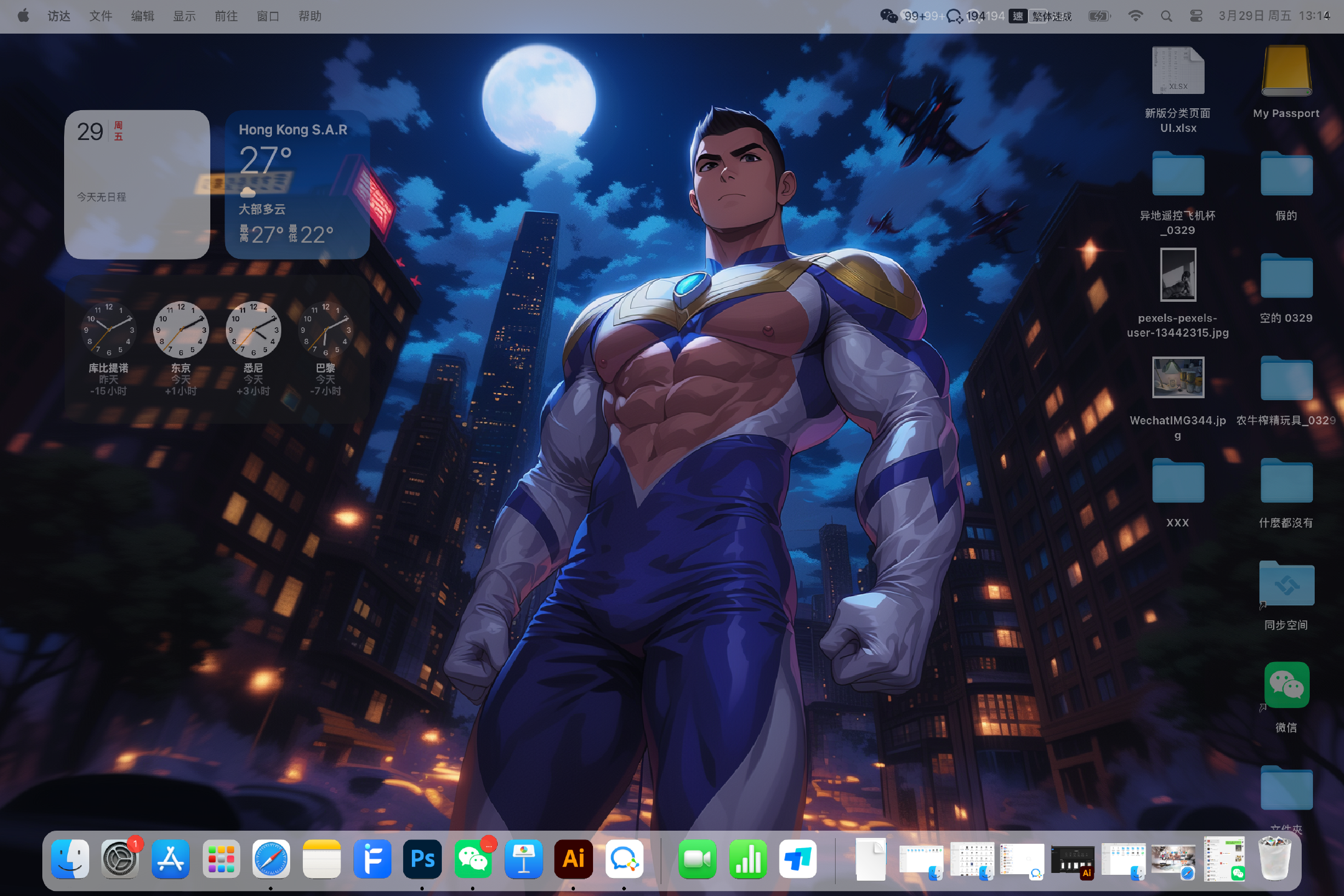This screenshot has width=1344, height=896.
Task: Click the Spotlight search icon
Action: [x=1167, y=16]
